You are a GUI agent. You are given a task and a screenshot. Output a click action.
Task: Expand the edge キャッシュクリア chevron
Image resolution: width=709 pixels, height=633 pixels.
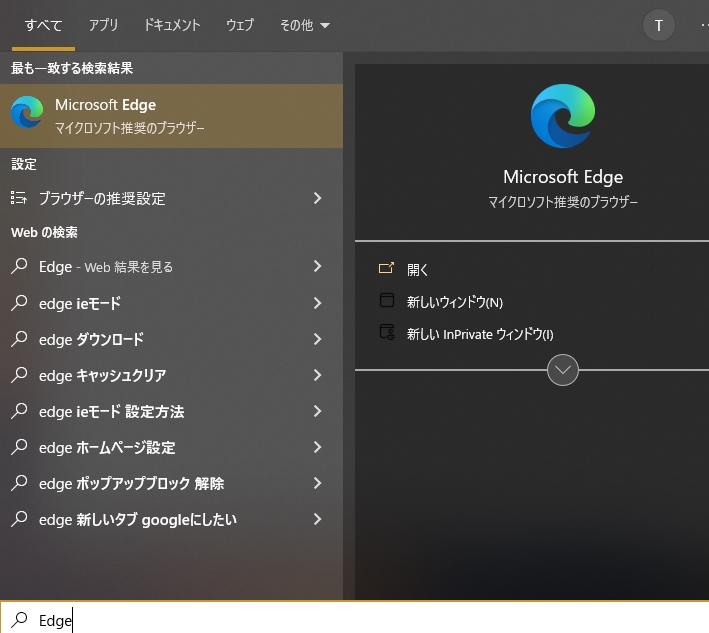(317, 375)
